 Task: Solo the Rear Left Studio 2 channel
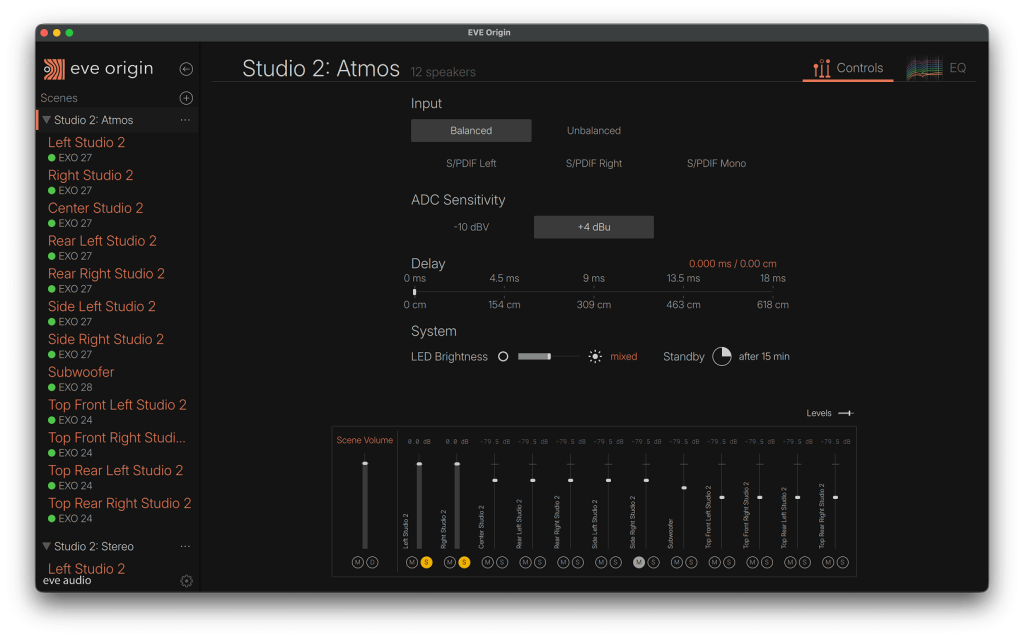pyautogui.click(x=540, y=563)
